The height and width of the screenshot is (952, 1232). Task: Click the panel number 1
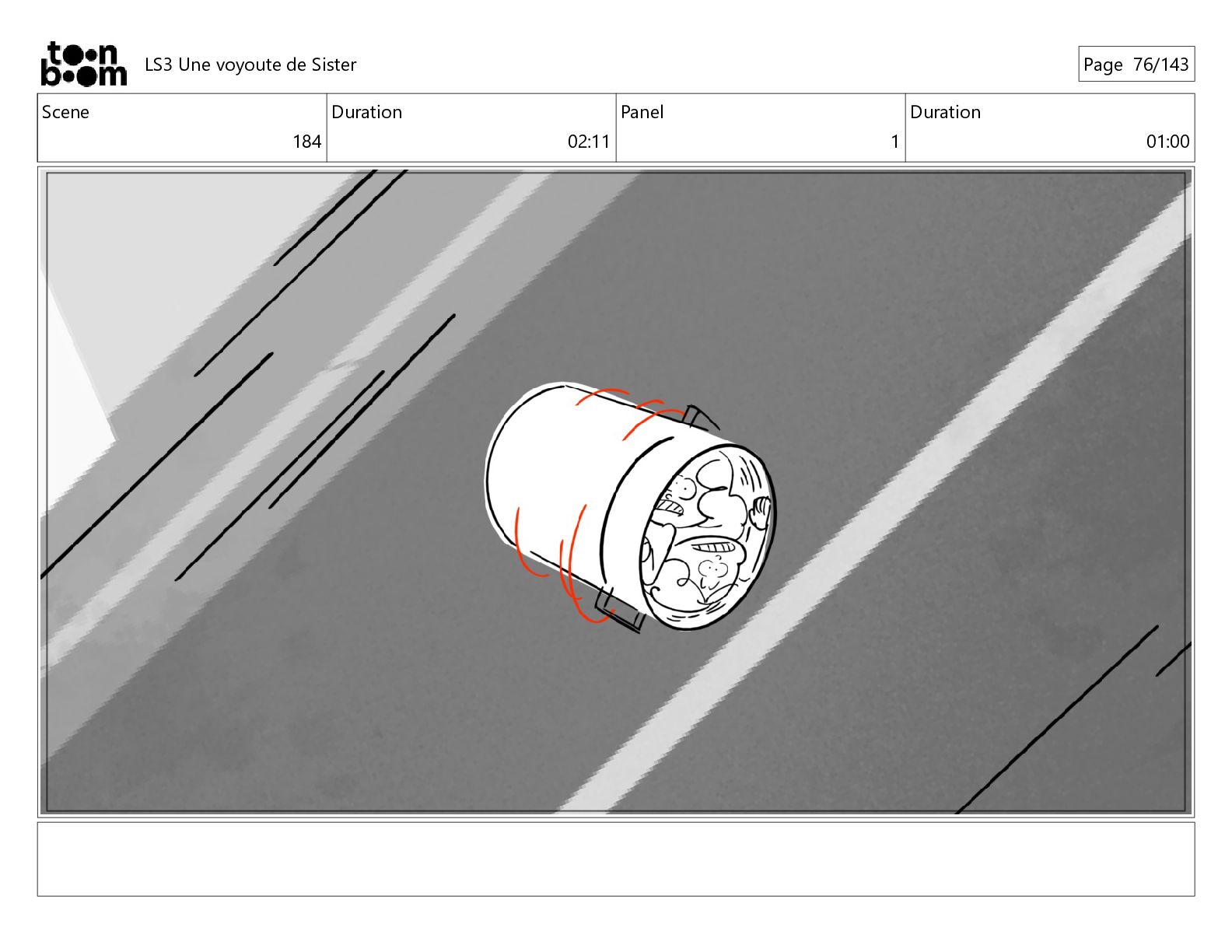tap(894, 142)
